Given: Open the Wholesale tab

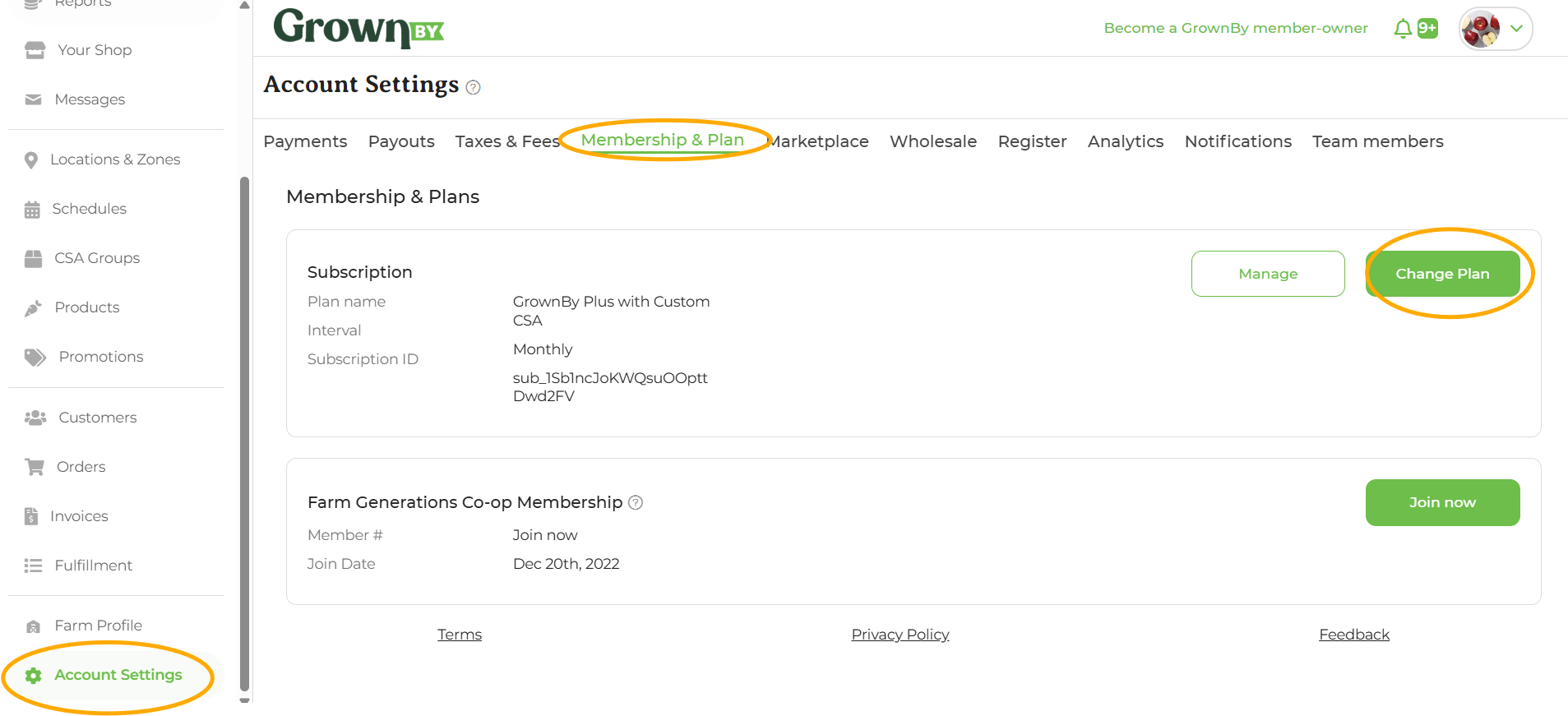Looking at the screenshot, I should [933, 141].
